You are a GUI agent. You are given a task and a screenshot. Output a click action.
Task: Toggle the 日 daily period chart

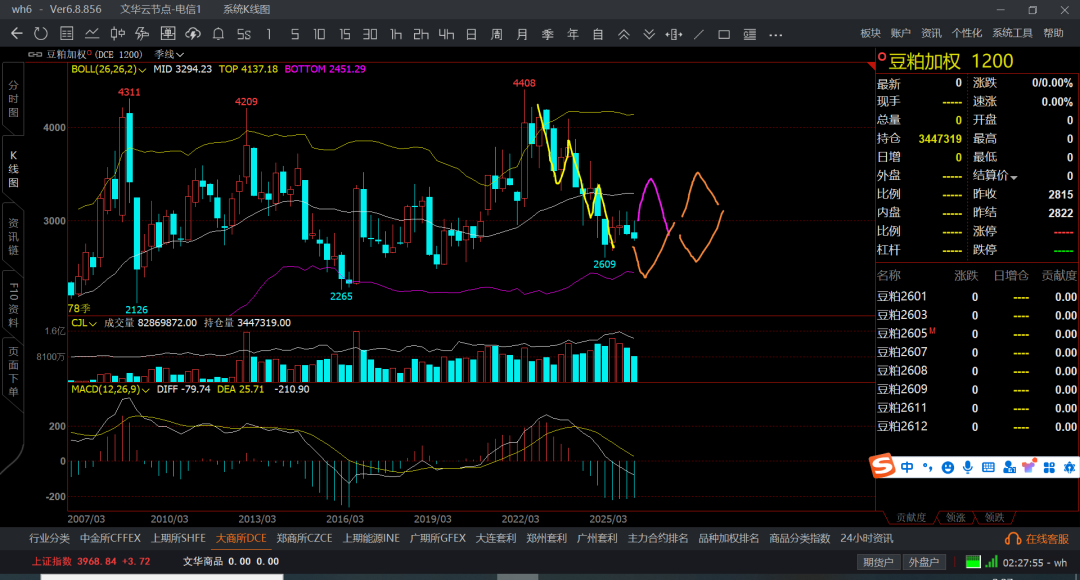471,34
